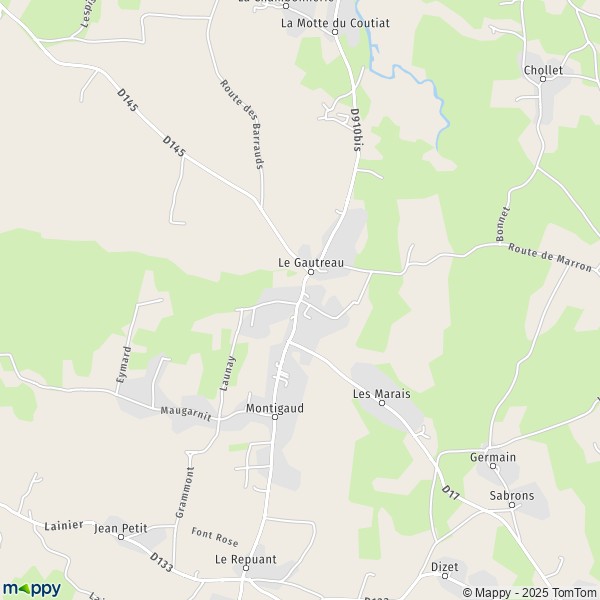Click the La Motte du Coutiat marker

click(335, 32)
